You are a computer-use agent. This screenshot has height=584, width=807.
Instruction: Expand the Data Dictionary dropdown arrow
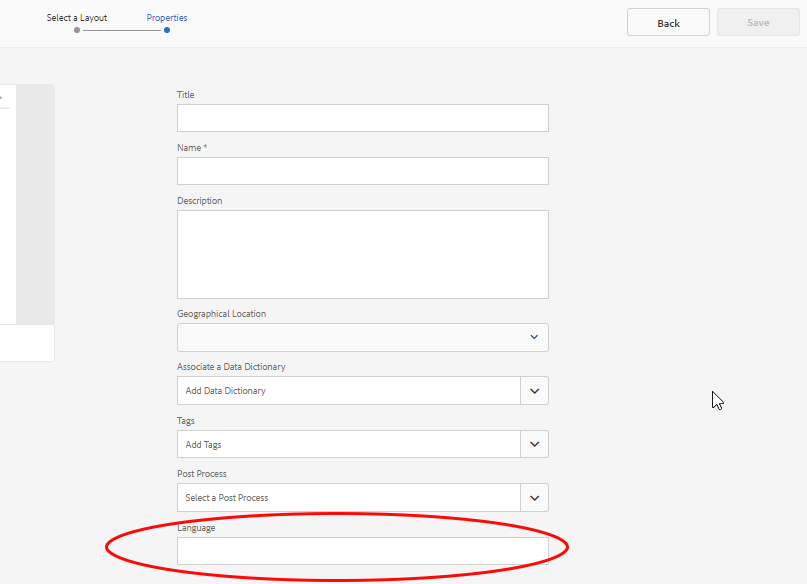534,391
